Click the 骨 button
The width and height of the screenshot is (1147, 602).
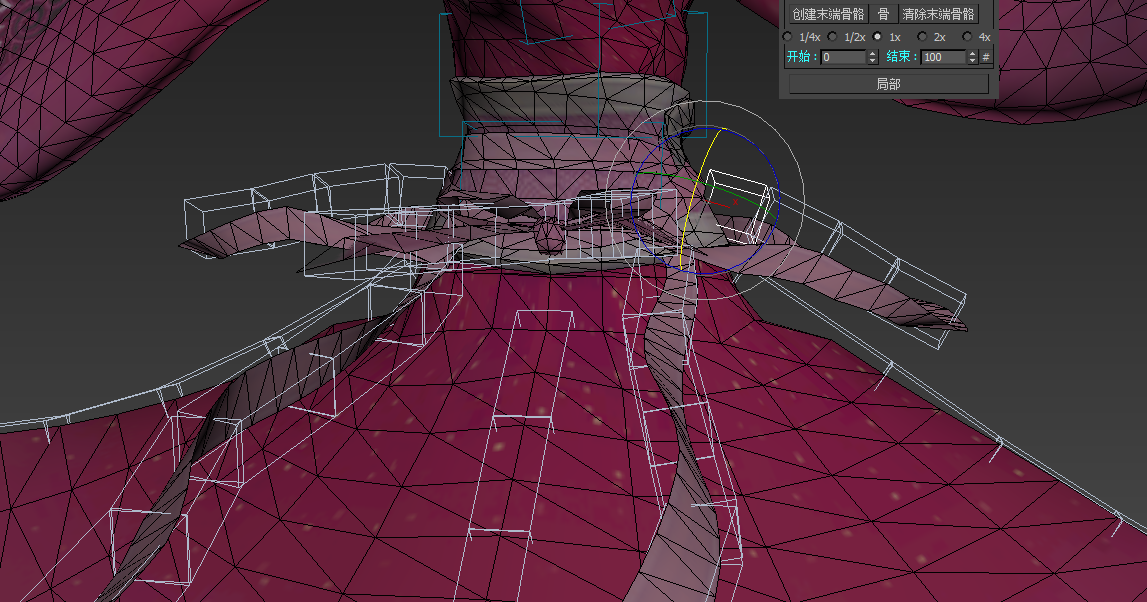(x=883, y=14)
